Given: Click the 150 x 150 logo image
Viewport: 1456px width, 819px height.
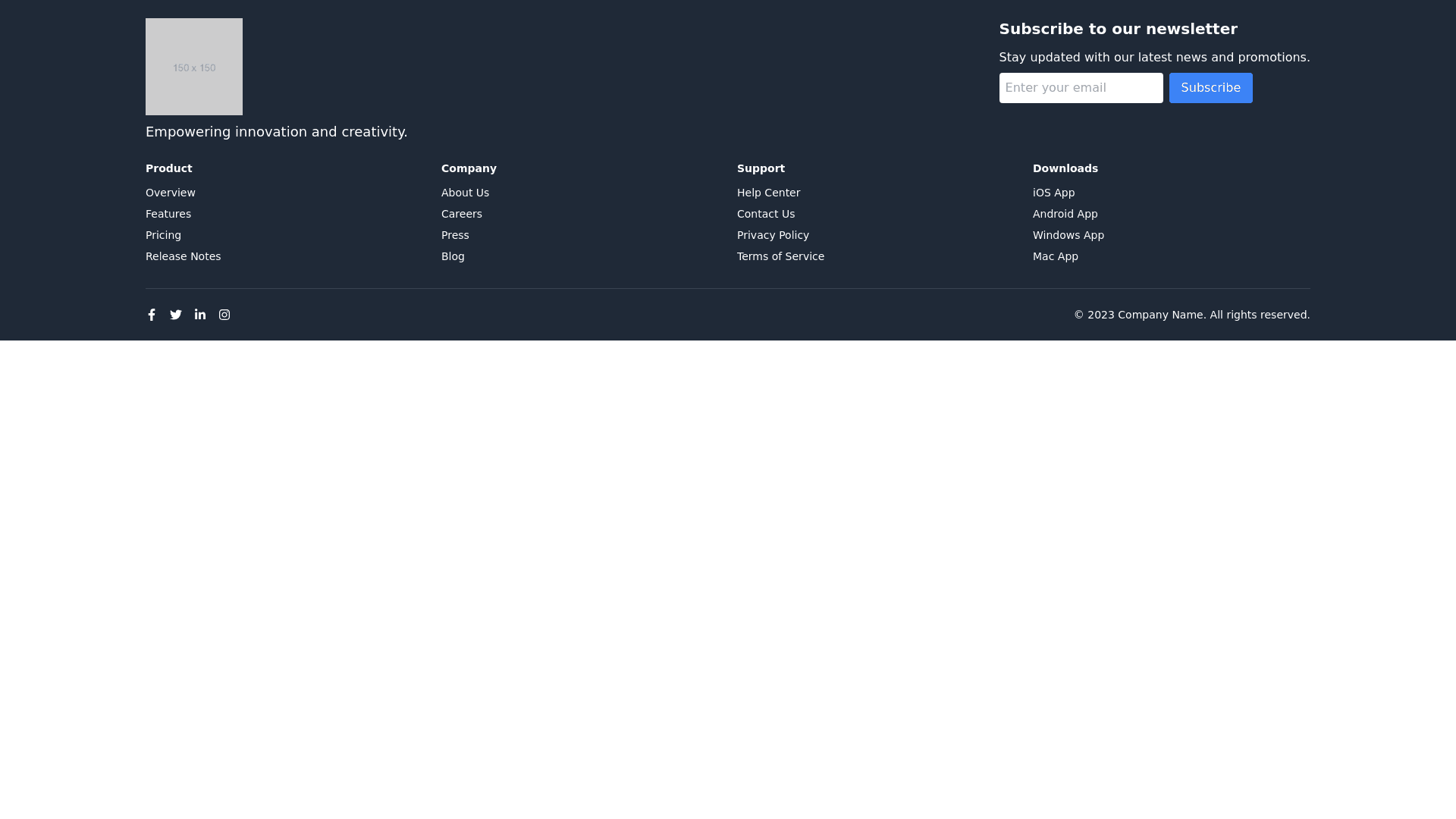Looking at the screenshot, I should (194, 67).
